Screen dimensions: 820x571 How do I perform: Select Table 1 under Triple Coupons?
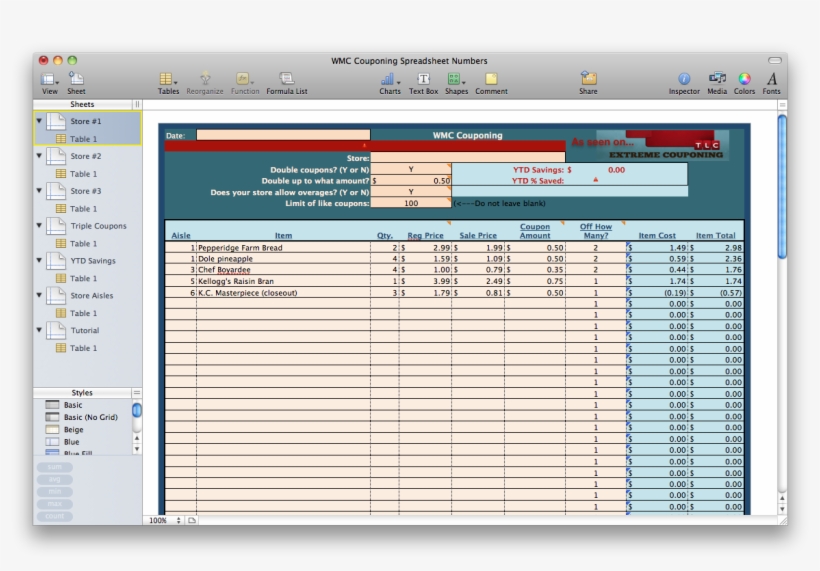[x=83, y=243]
